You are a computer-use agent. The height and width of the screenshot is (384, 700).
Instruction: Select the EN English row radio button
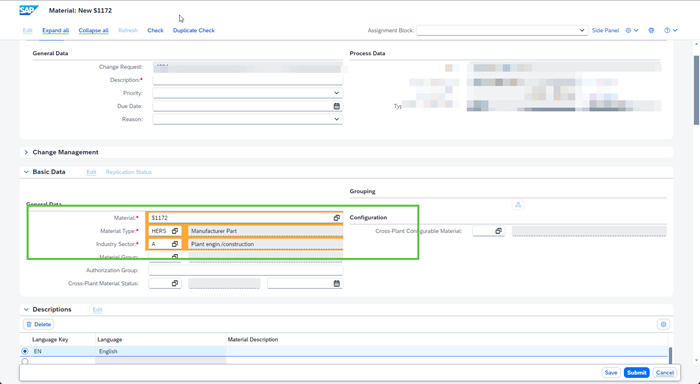click(x=25, y=351)
